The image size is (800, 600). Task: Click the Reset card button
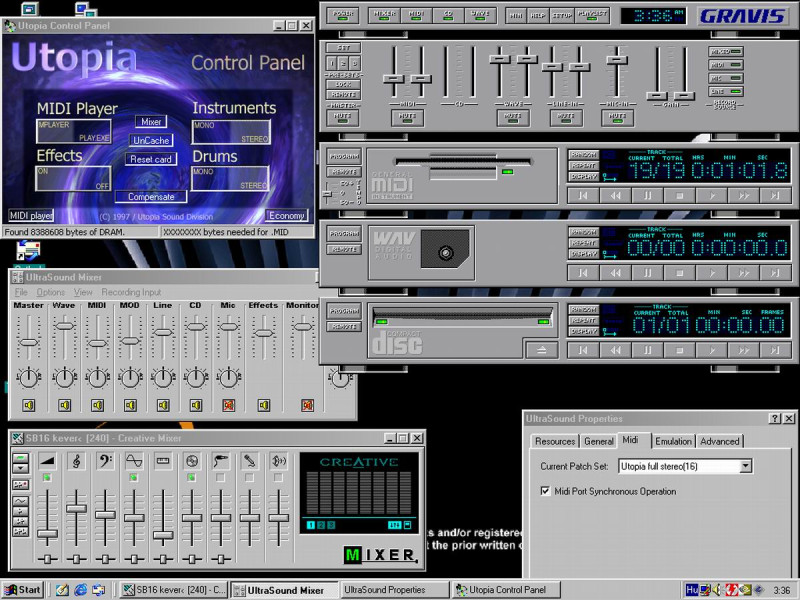tap(151, 159)
